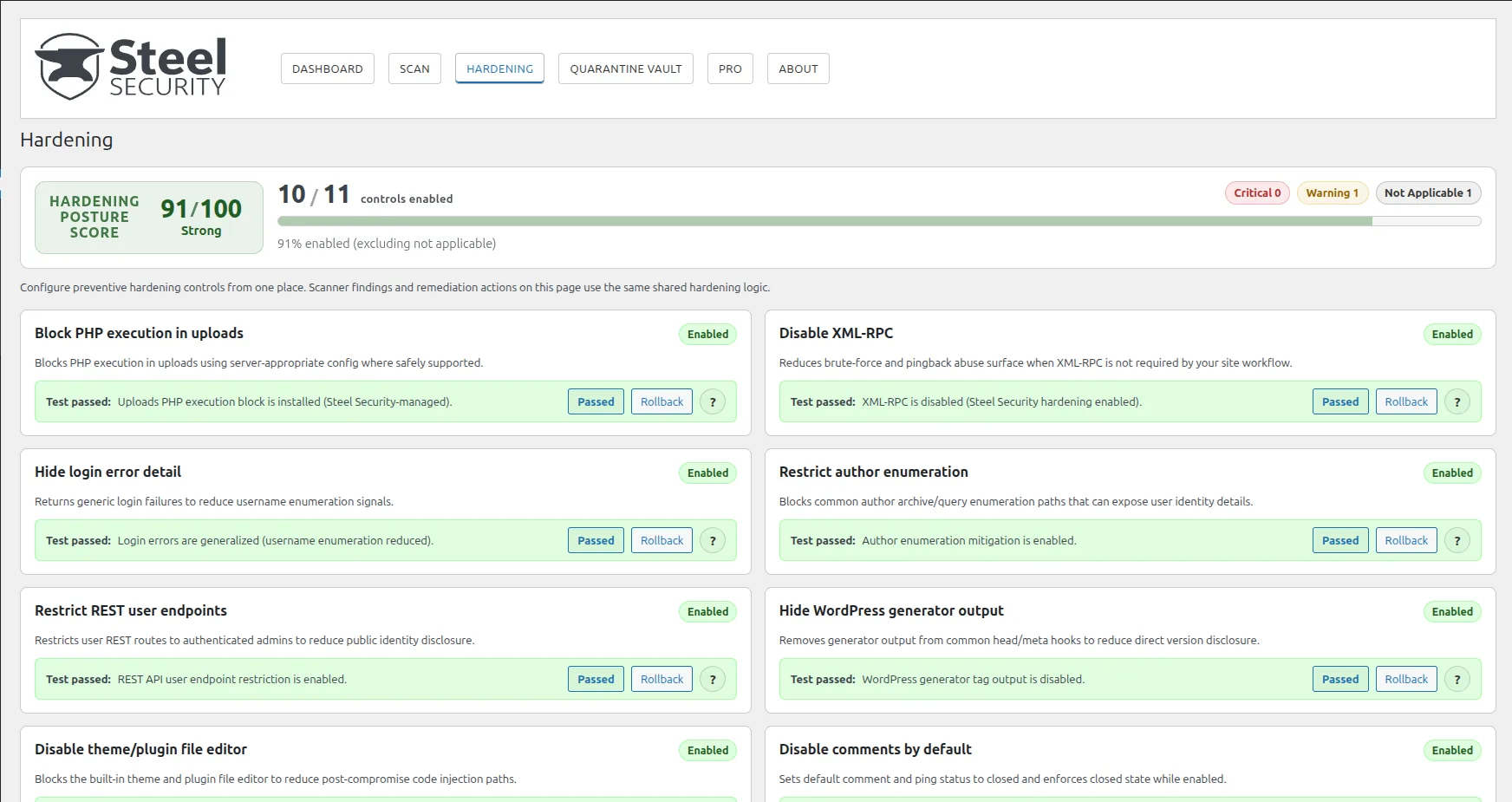The image size is (1512, 802).
Task: Click "Returns generic login failures" description
Action: click(x=214, y=501)
